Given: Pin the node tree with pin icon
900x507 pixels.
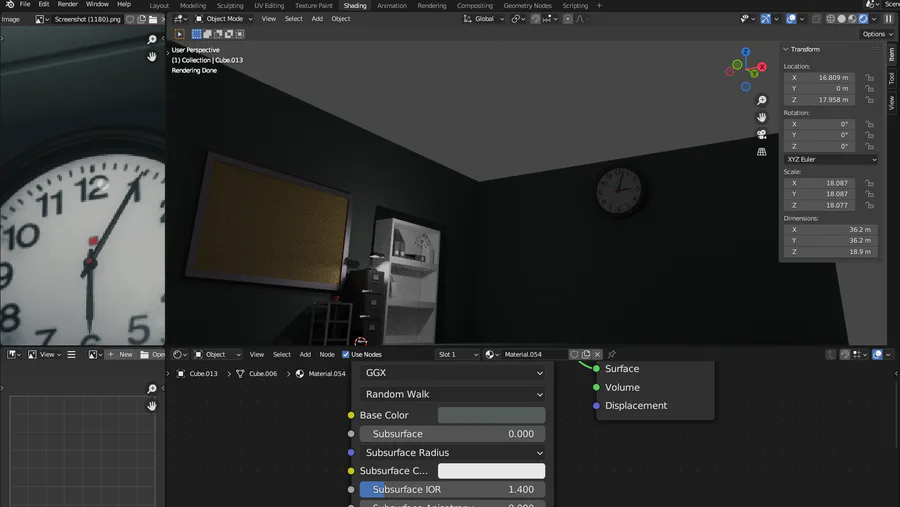Looking at the screenshot, I should click(x=612, y=354).
